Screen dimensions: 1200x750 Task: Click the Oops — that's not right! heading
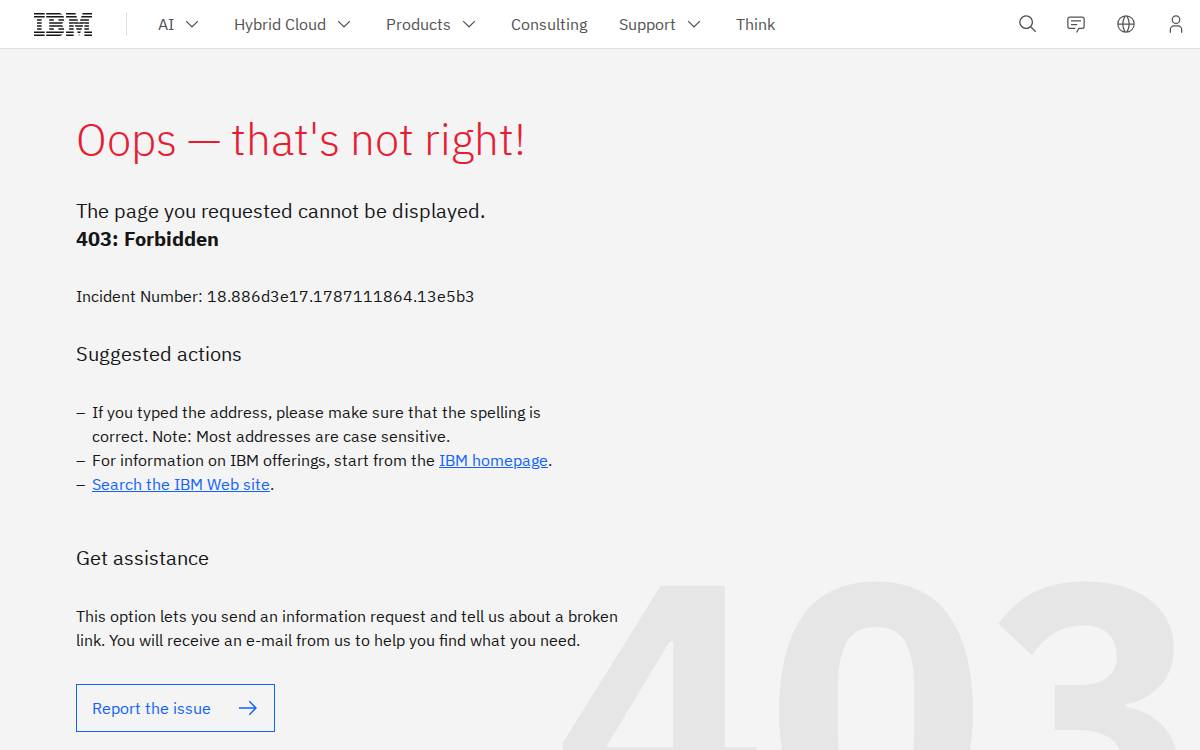click(301, 140)
